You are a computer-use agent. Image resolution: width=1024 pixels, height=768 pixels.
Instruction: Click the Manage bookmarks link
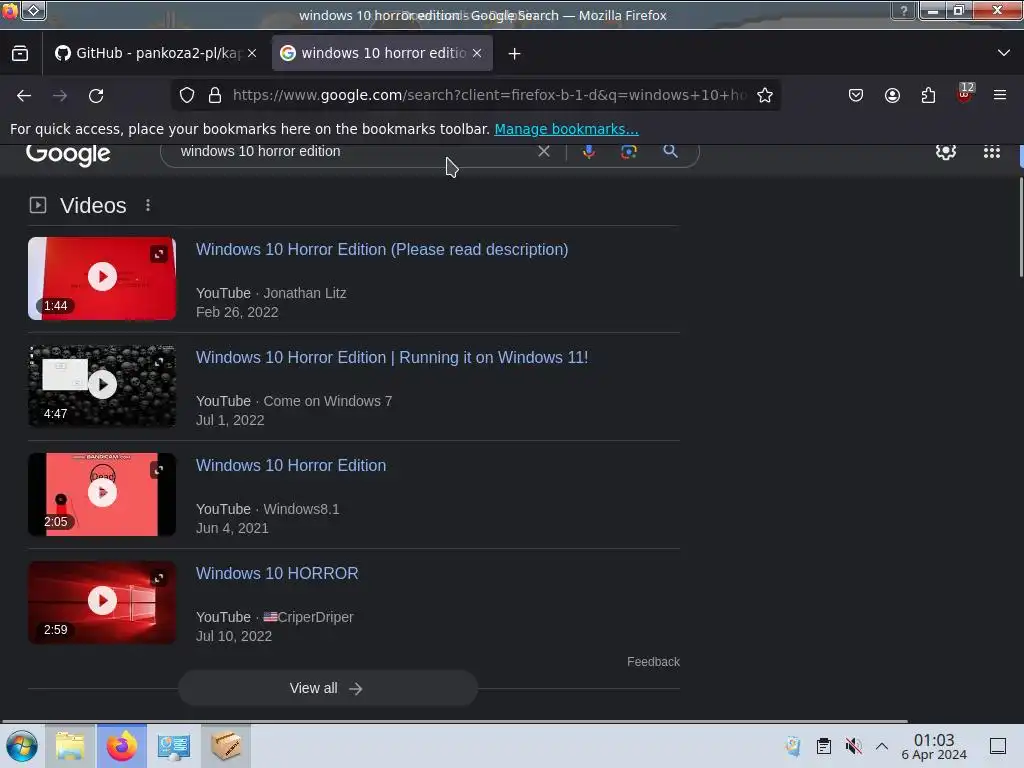coord(566,129)
